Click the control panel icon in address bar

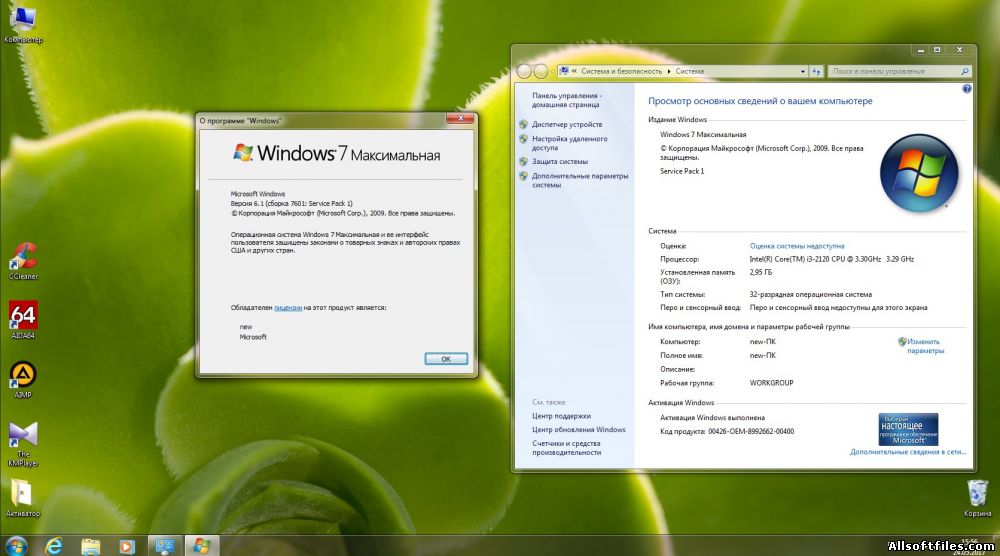coord(564,71)
